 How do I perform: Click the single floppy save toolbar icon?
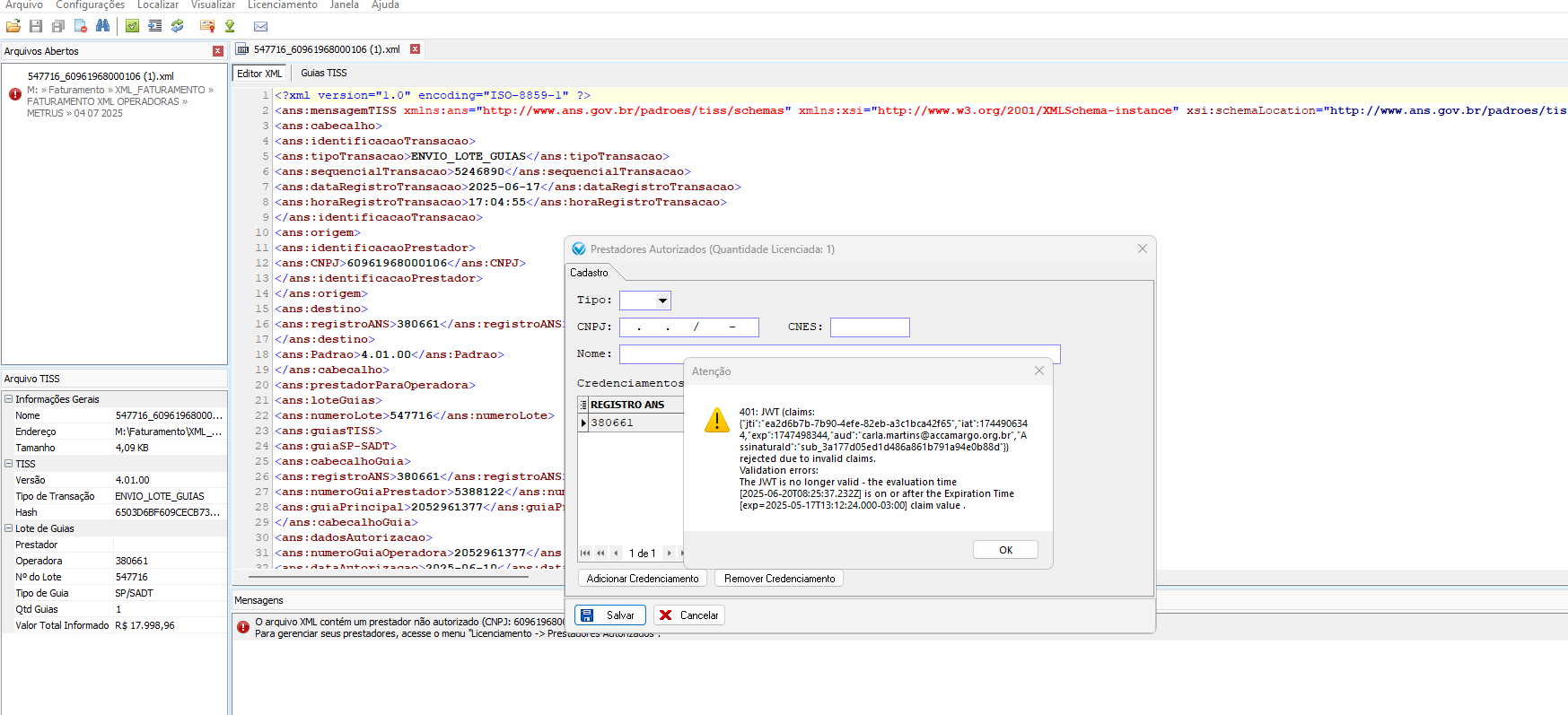coord(36,26)
